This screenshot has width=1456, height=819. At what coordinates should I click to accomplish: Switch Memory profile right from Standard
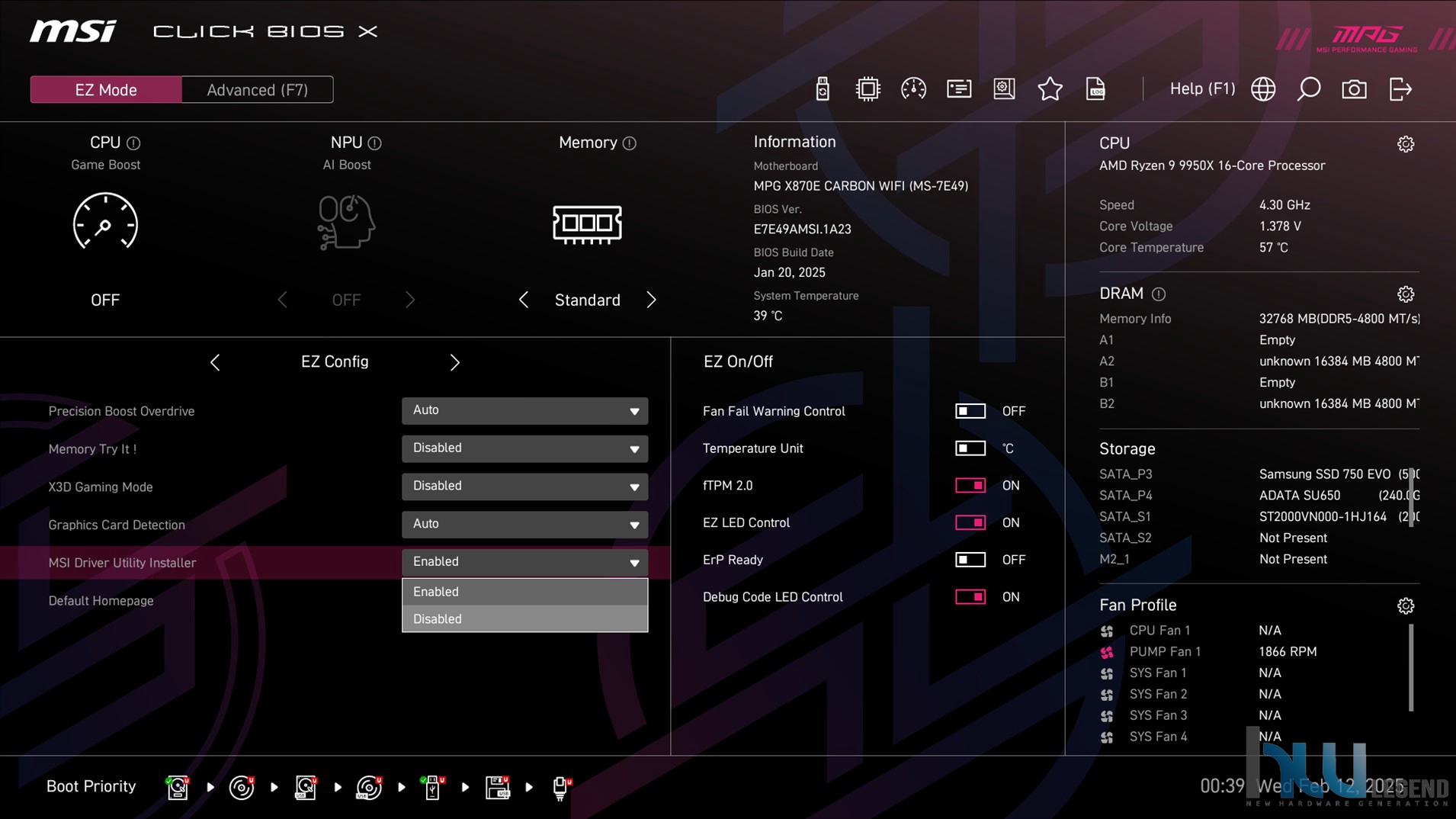click(651, 300)
